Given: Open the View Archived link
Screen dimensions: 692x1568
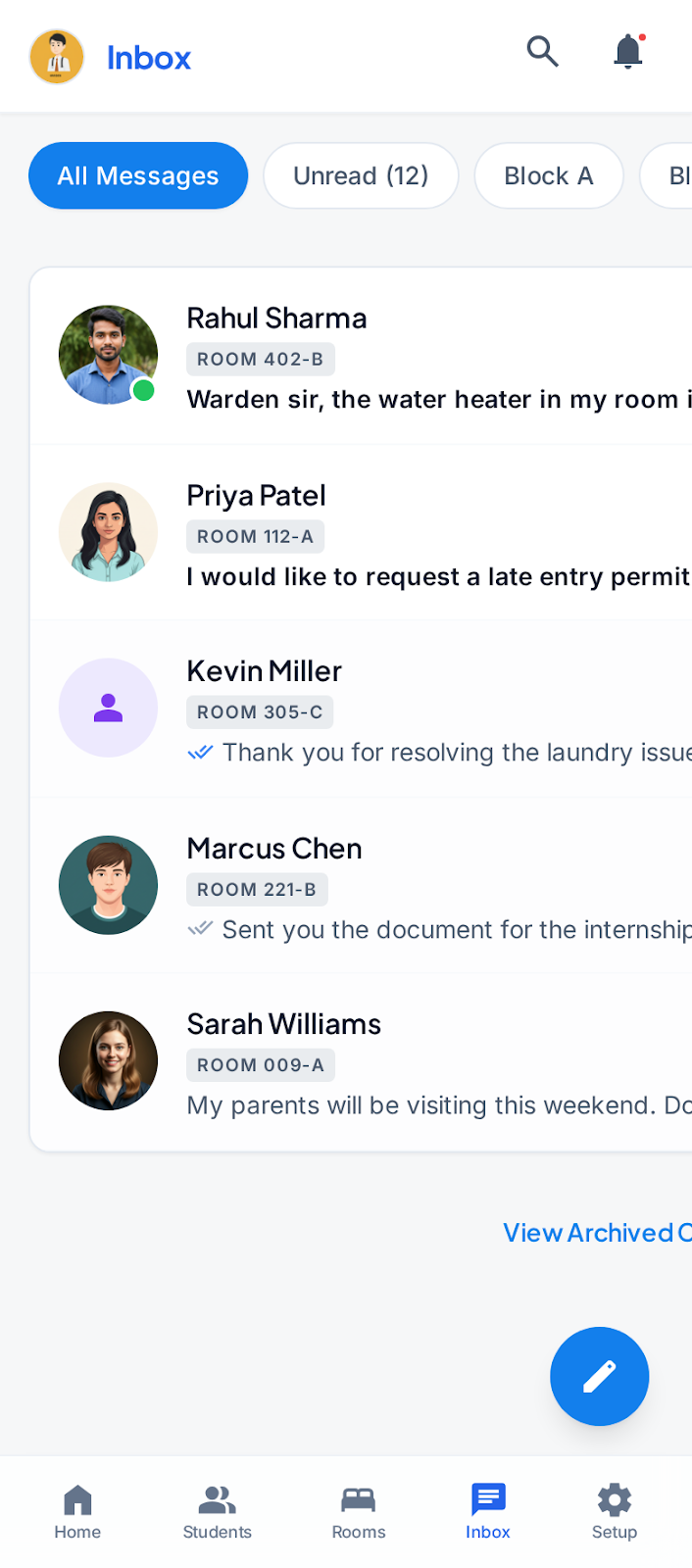Looking at the screenshot, I should point(596,1233).
